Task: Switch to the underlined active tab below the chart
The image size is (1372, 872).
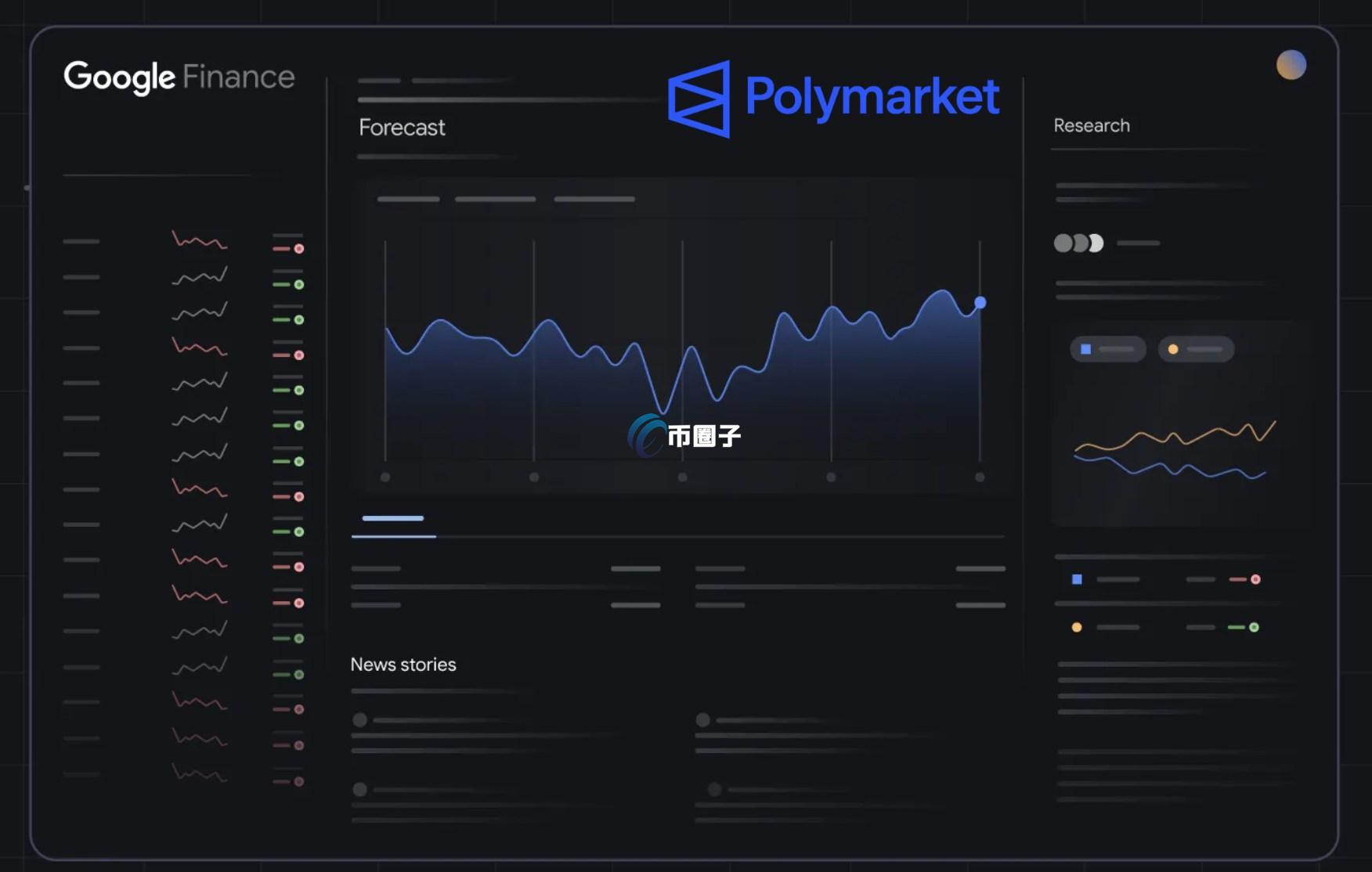Action: 393,518
